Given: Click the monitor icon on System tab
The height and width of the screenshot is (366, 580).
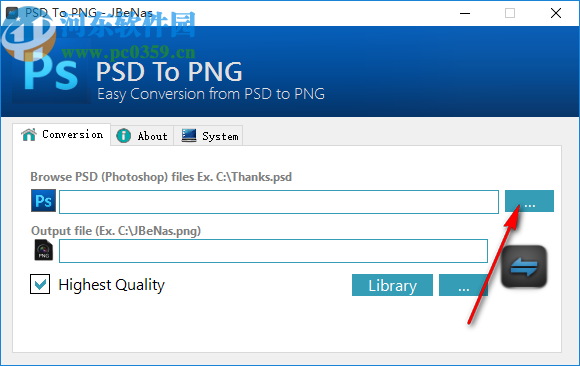Looking at the screenshot, I should click(x=189, y=135).
